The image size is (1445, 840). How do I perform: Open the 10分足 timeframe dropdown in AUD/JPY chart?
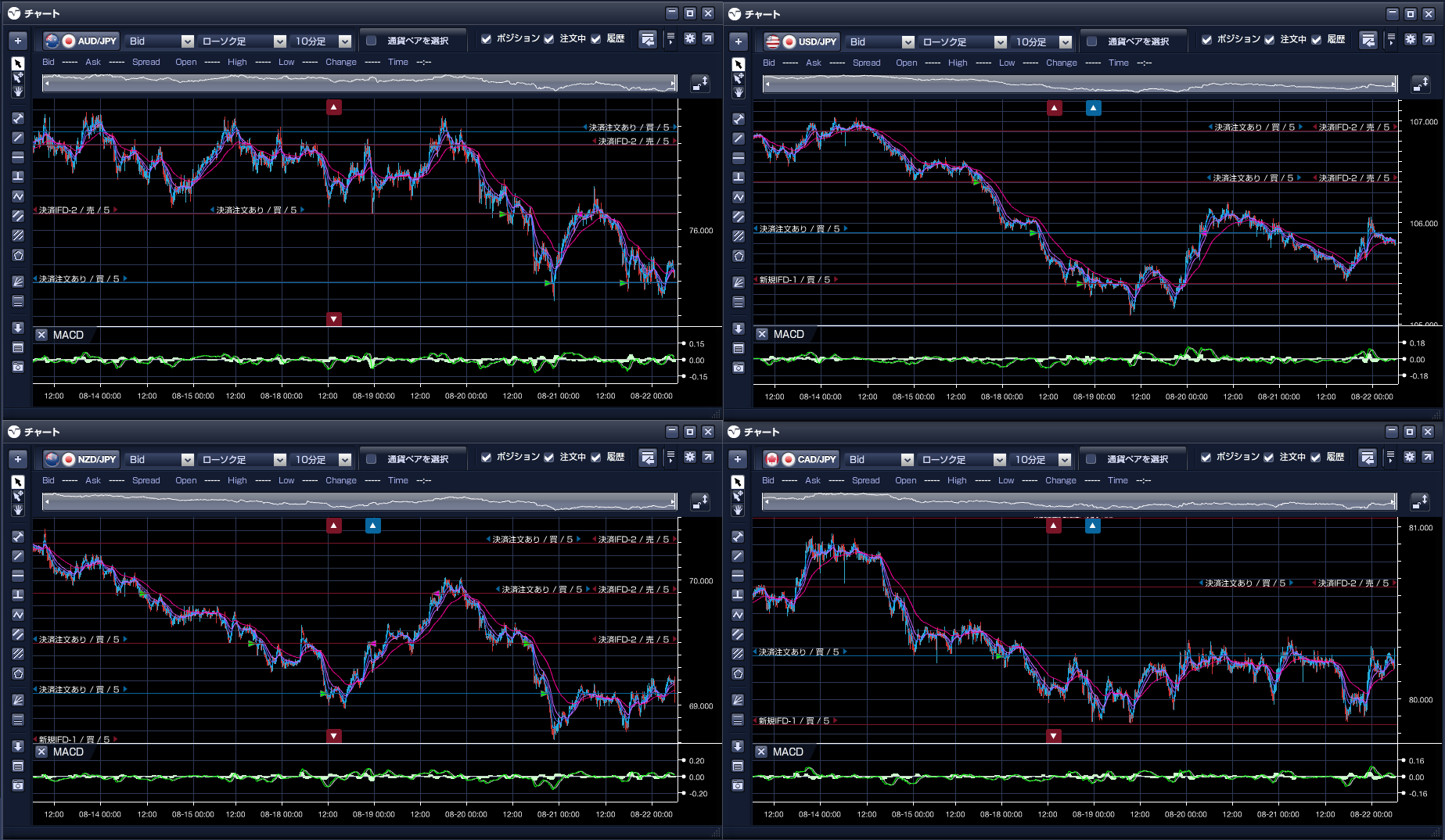click(322, 41)
